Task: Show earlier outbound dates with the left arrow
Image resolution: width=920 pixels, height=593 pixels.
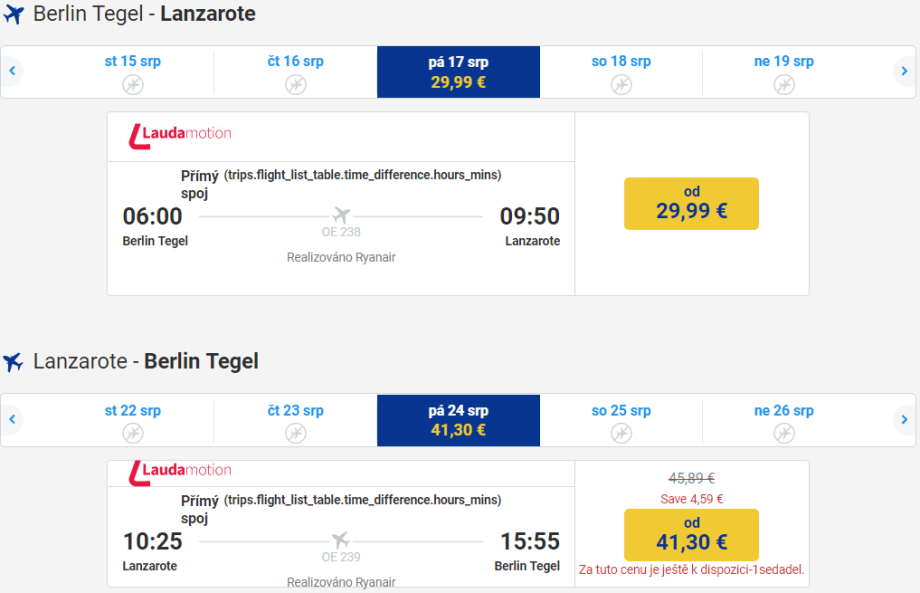Action: click(12, 71)
